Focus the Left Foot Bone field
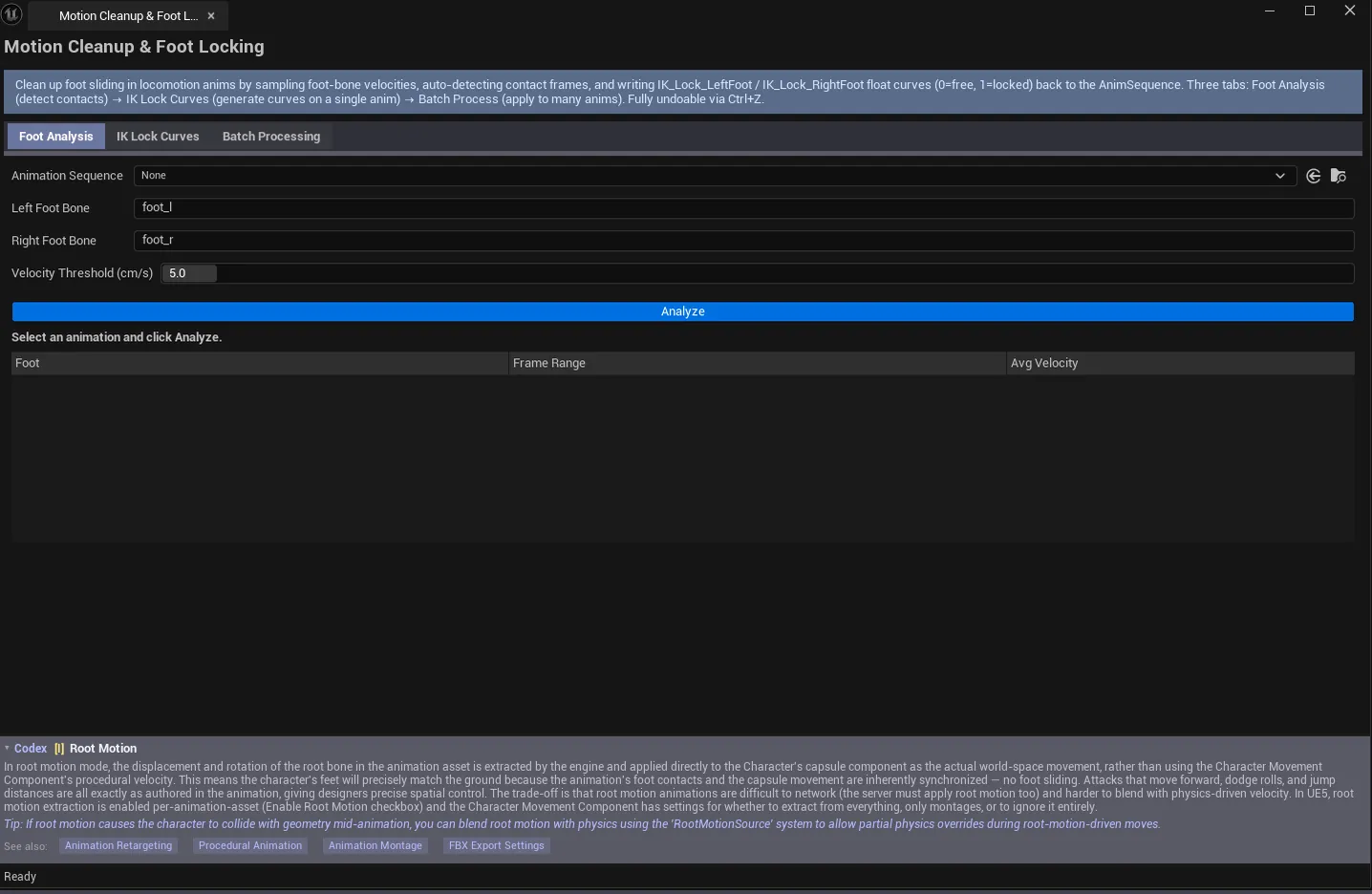 [744, 208]
